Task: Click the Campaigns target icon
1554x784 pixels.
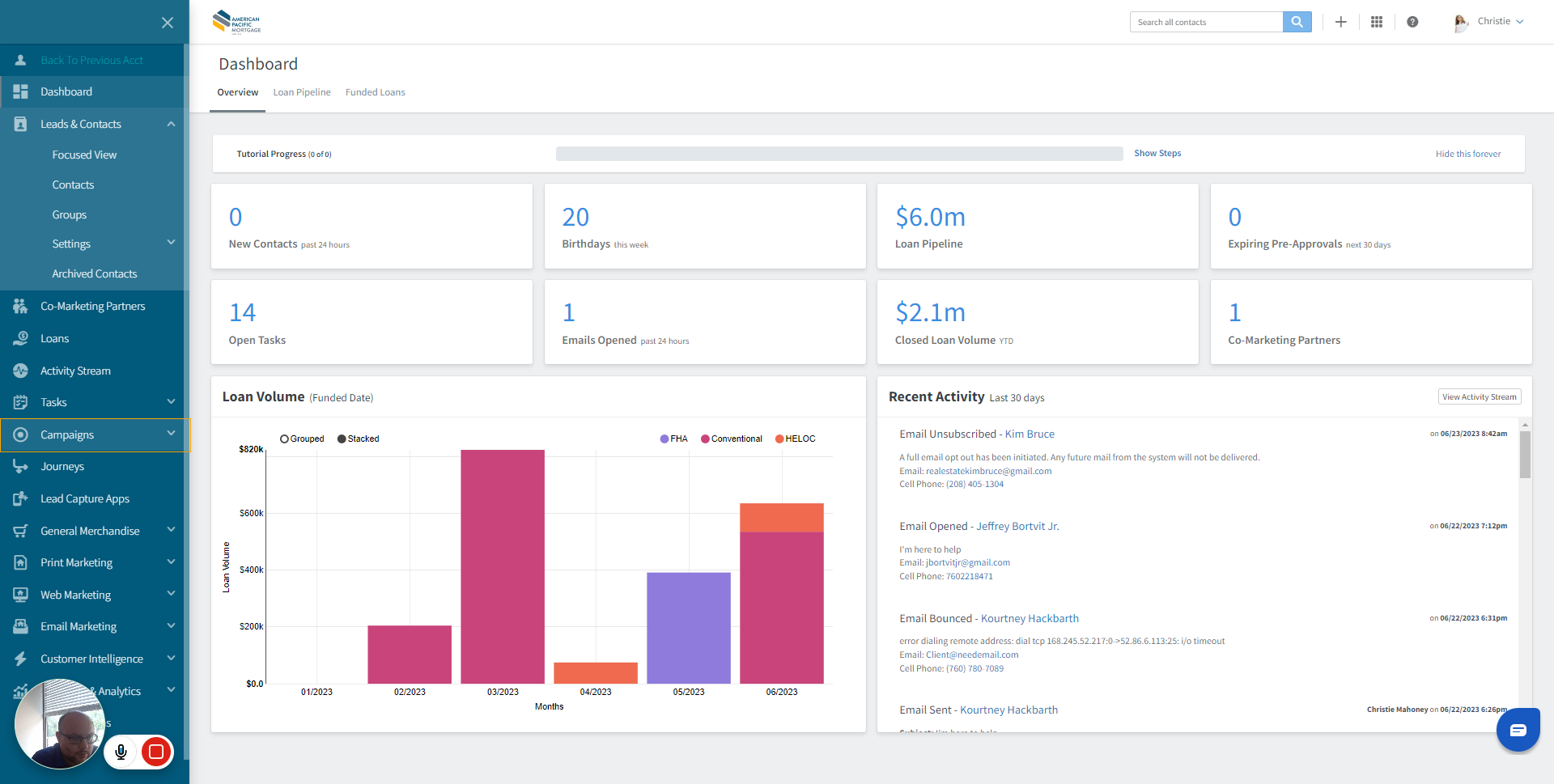Action: [21, 434]
